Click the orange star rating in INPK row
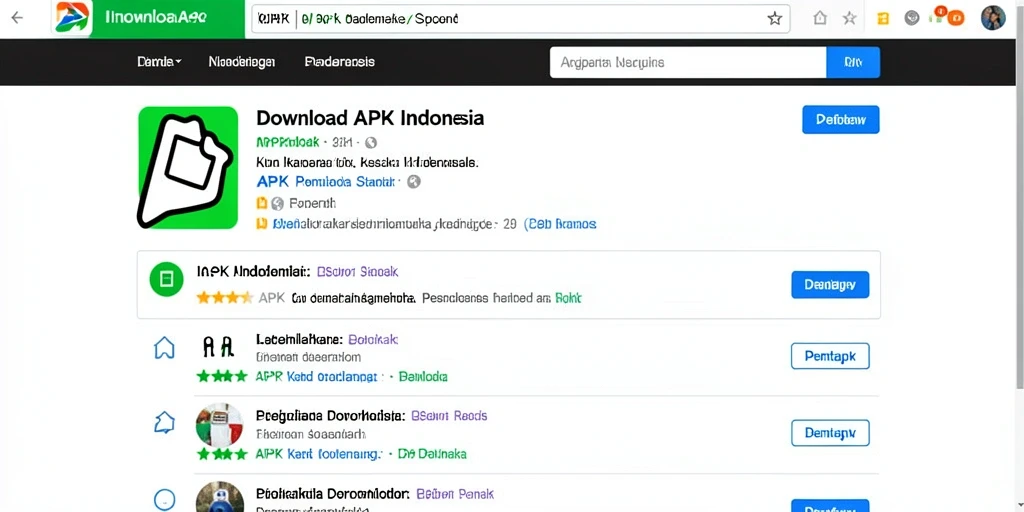 pos(225,298)
